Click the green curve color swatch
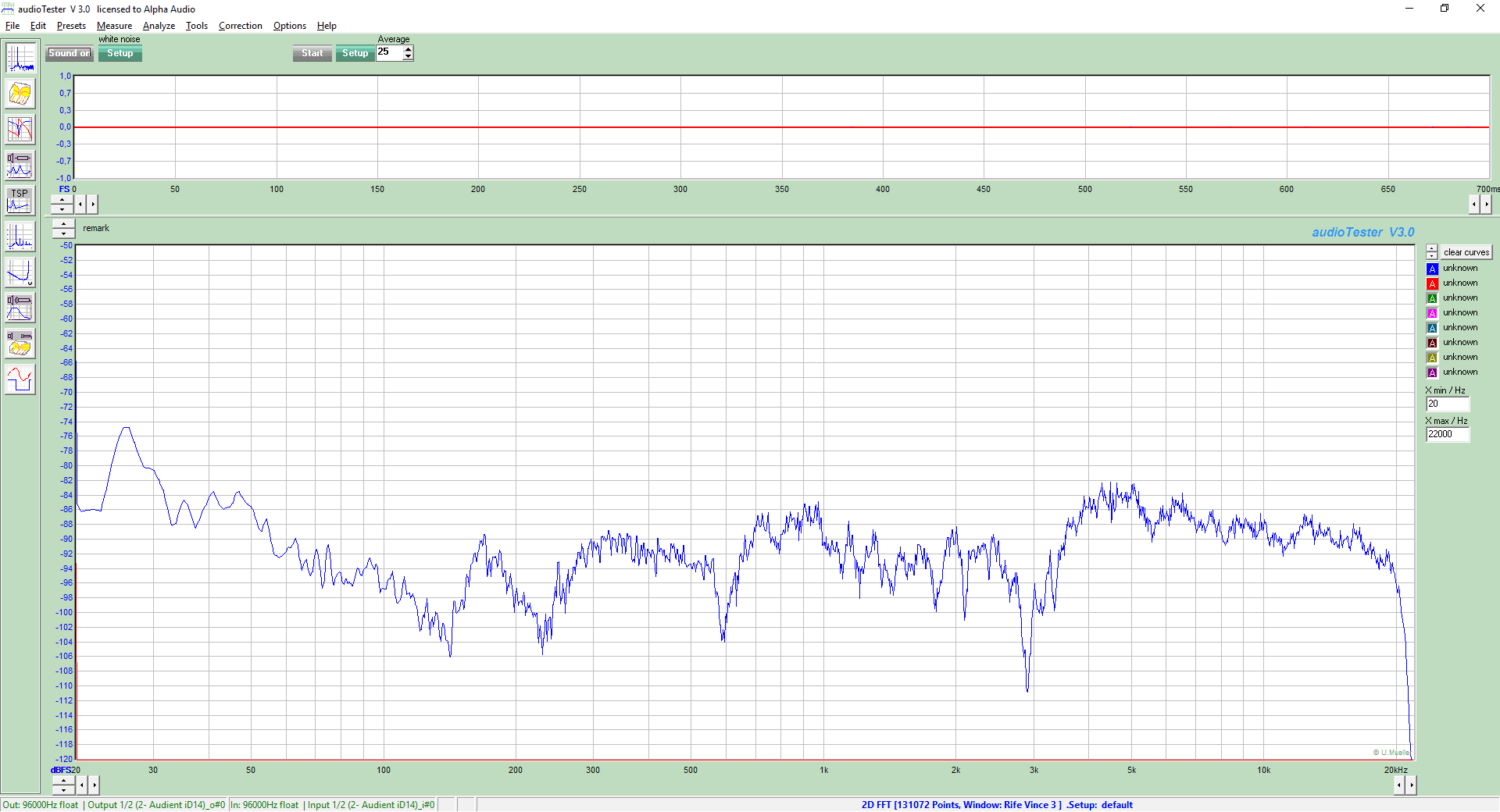Screen dimensions: 1500x812 tap(1432, 298)
